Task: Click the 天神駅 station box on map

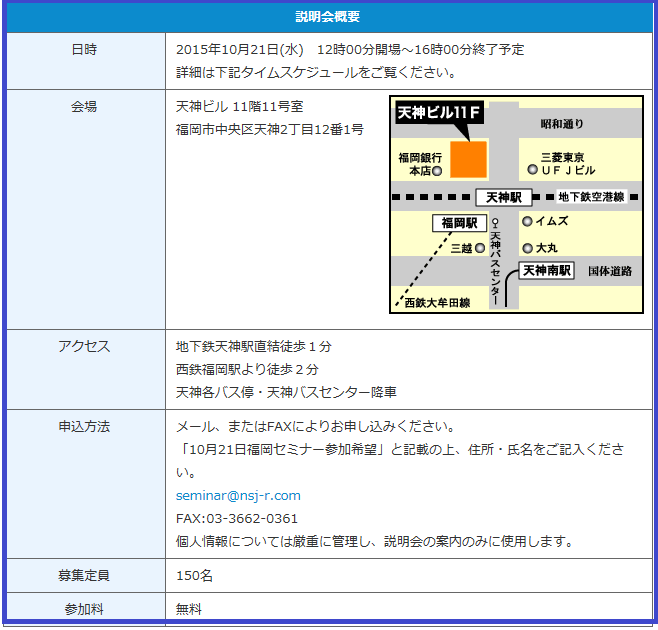Action: [x=504, y=197]
